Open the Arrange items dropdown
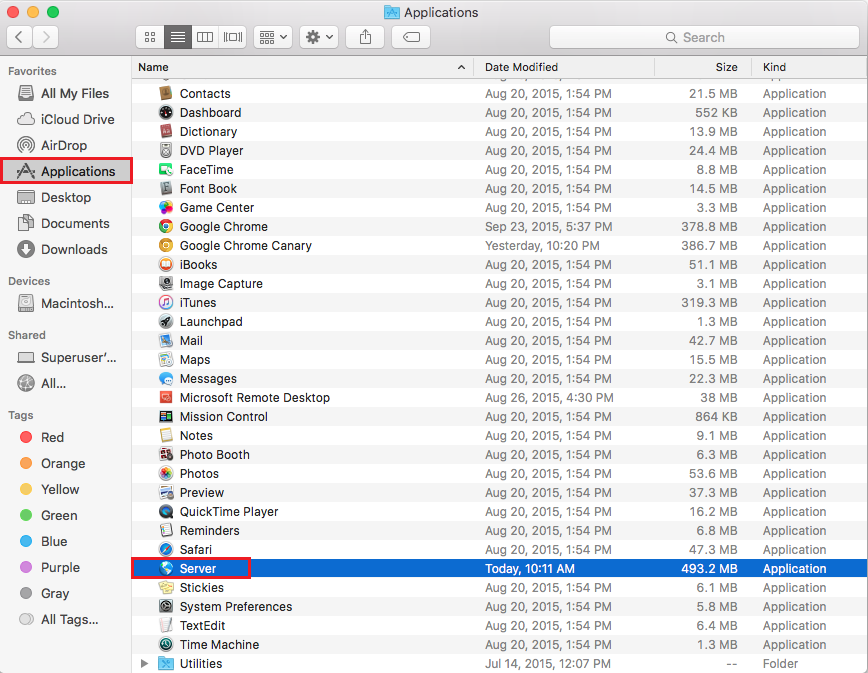 tap(273, 37)
